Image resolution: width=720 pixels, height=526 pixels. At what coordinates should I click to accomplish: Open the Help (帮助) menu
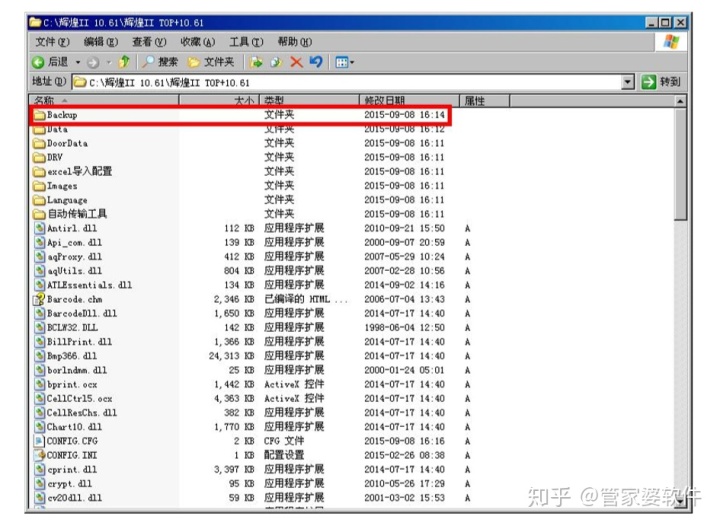tap(294, 42)
